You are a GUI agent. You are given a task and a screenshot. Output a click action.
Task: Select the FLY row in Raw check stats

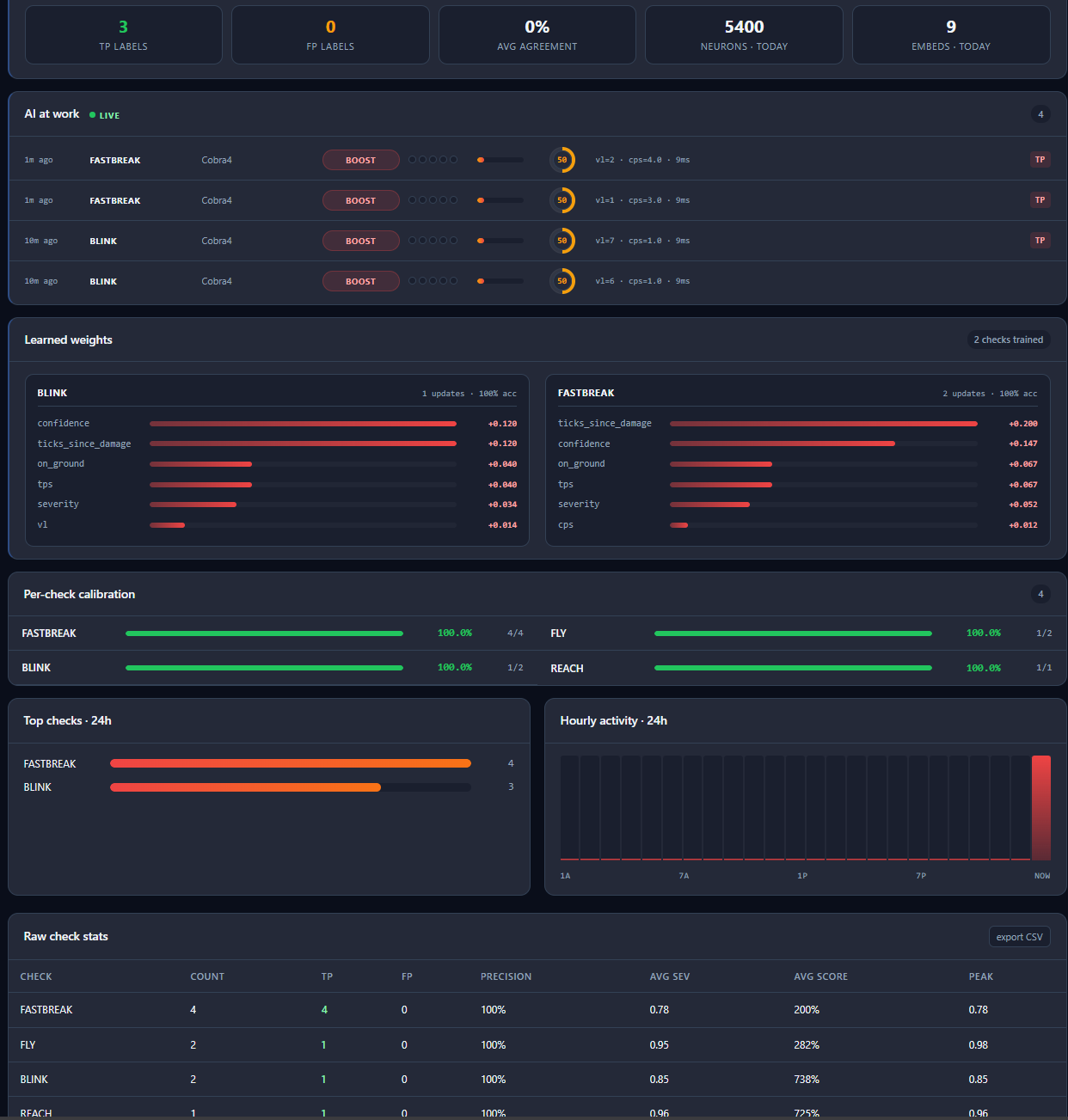click(x=537, y=1045)
